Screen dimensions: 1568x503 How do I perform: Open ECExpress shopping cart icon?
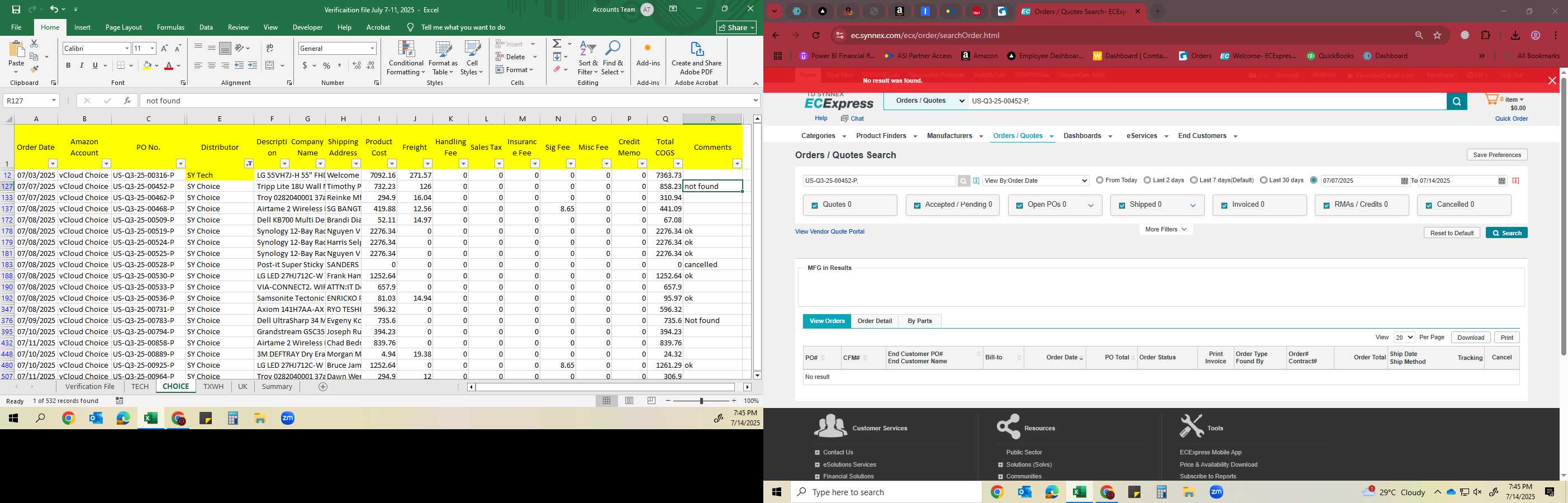tap(1491, 99)
